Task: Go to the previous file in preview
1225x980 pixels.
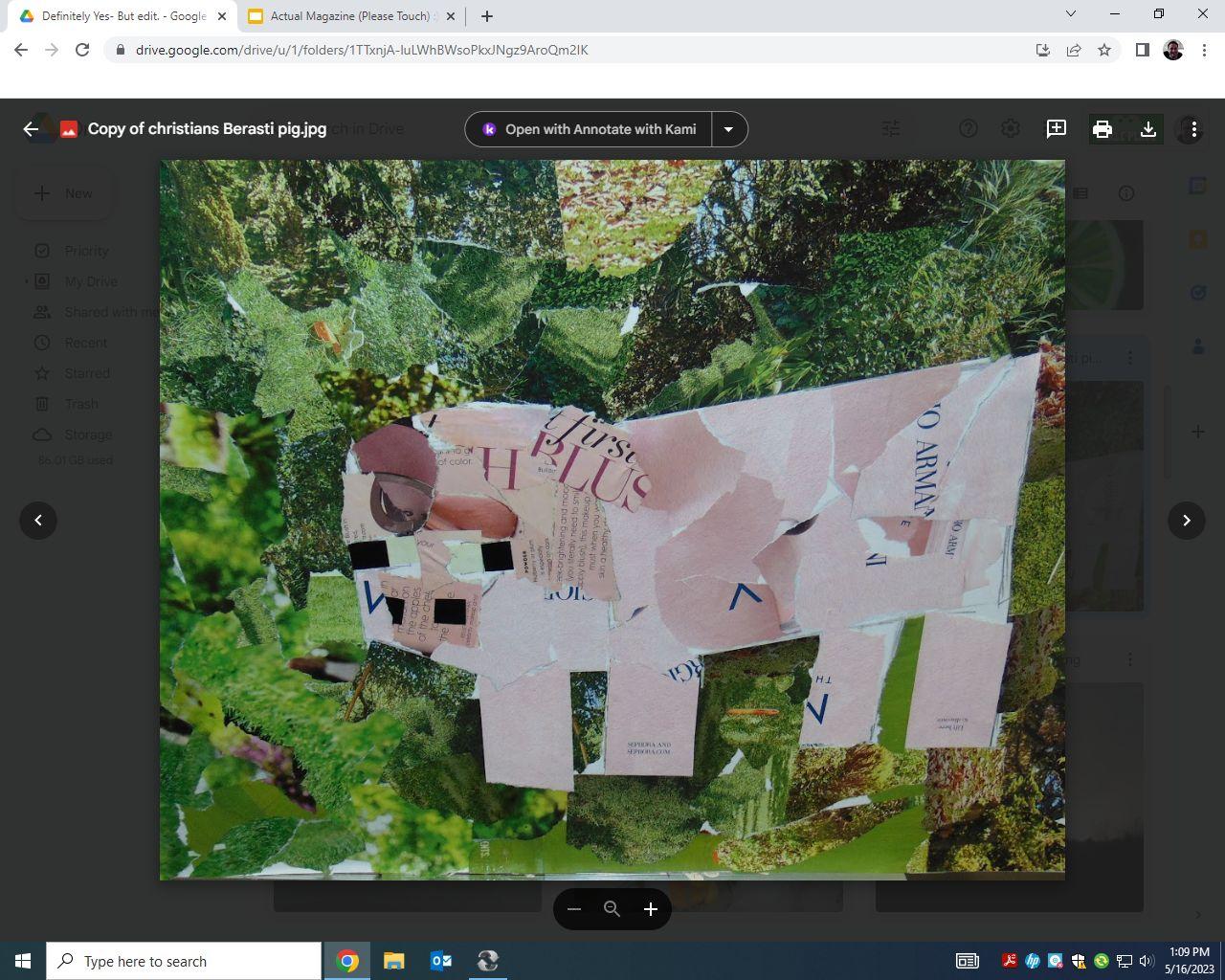Action: point(38,521)
